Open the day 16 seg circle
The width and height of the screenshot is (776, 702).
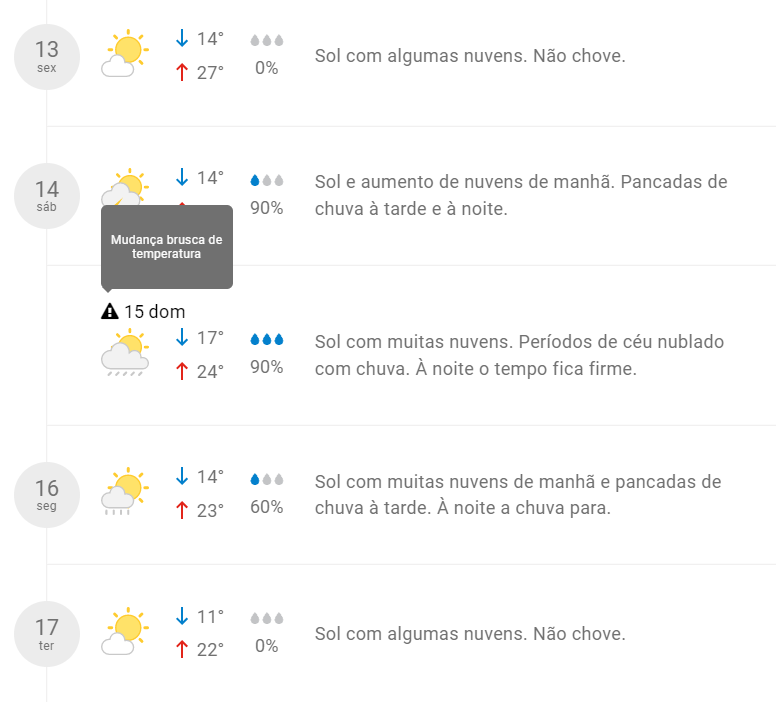point(47,495)
